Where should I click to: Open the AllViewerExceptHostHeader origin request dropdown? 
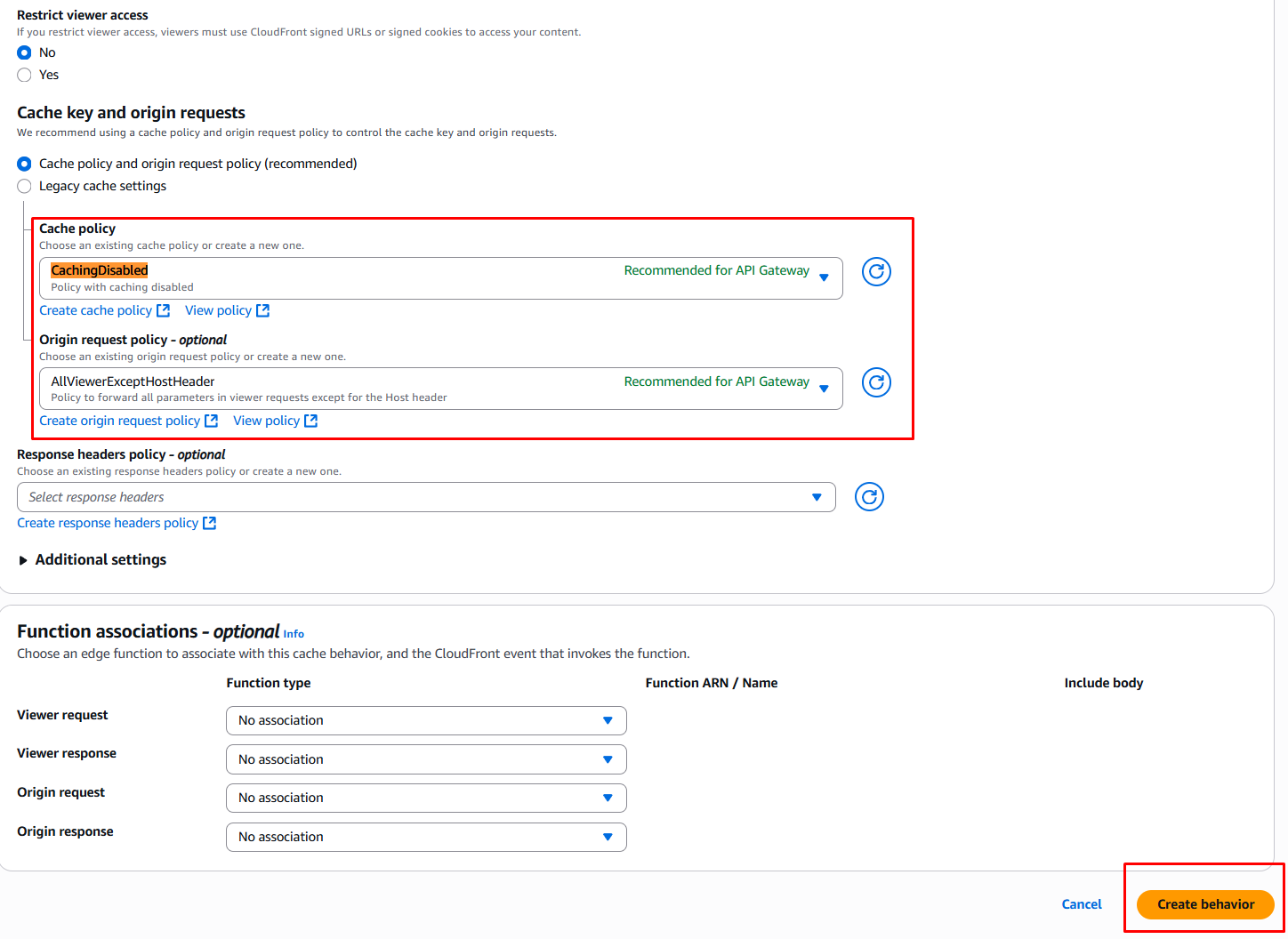point(440,389)
